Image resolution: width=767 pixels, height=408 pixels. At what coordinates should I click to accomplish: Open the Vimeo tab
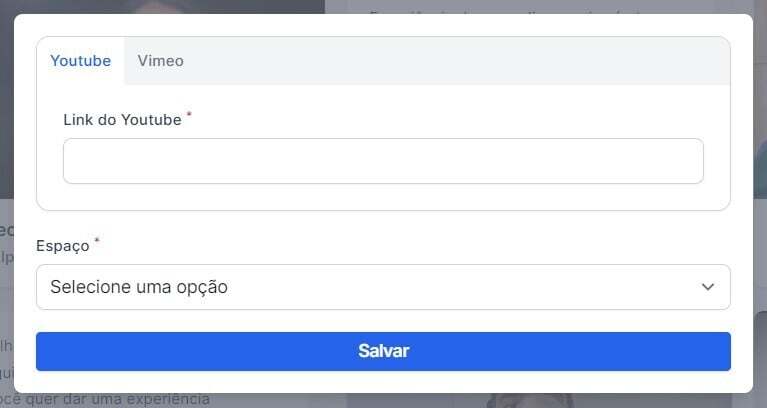pyautogui.click(x=160, y=61)
